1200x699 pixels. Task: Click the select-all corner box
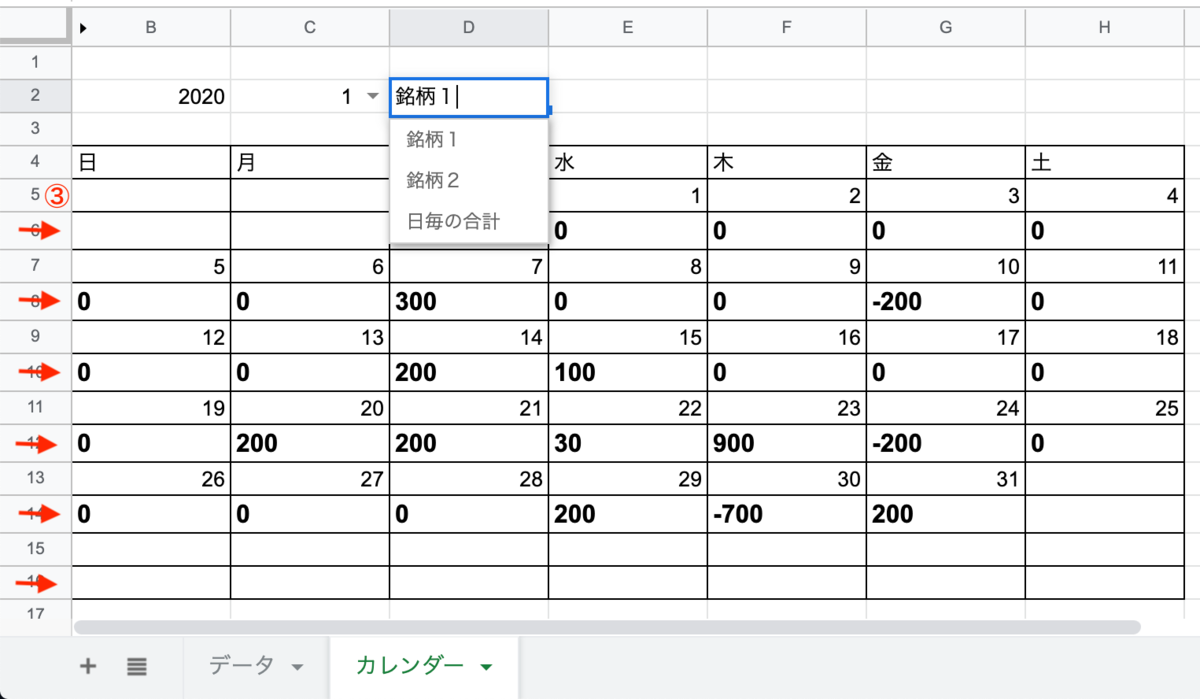tap(34, 28)
